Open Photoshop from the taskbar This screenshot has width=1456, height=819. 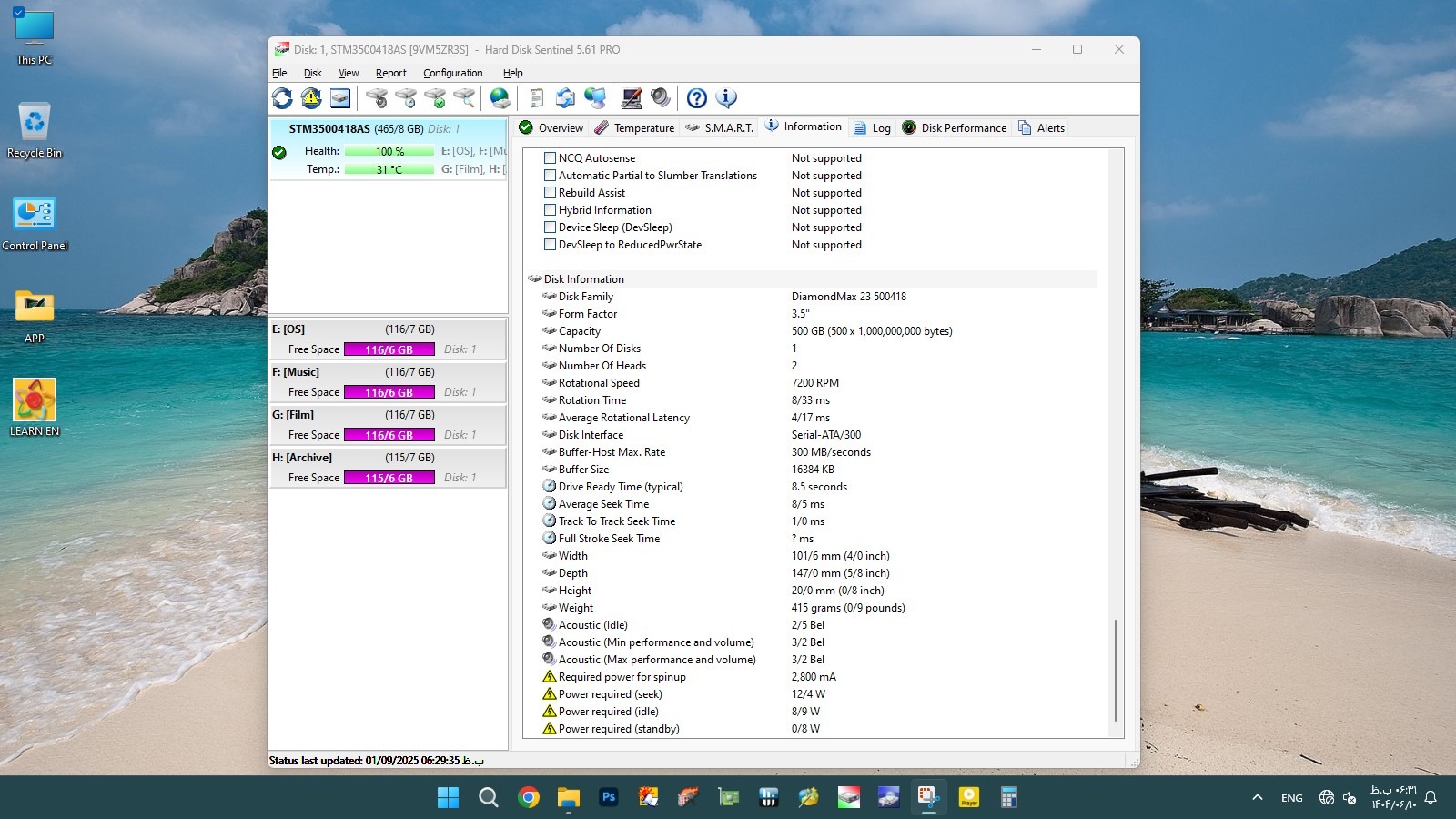(609, 797)
